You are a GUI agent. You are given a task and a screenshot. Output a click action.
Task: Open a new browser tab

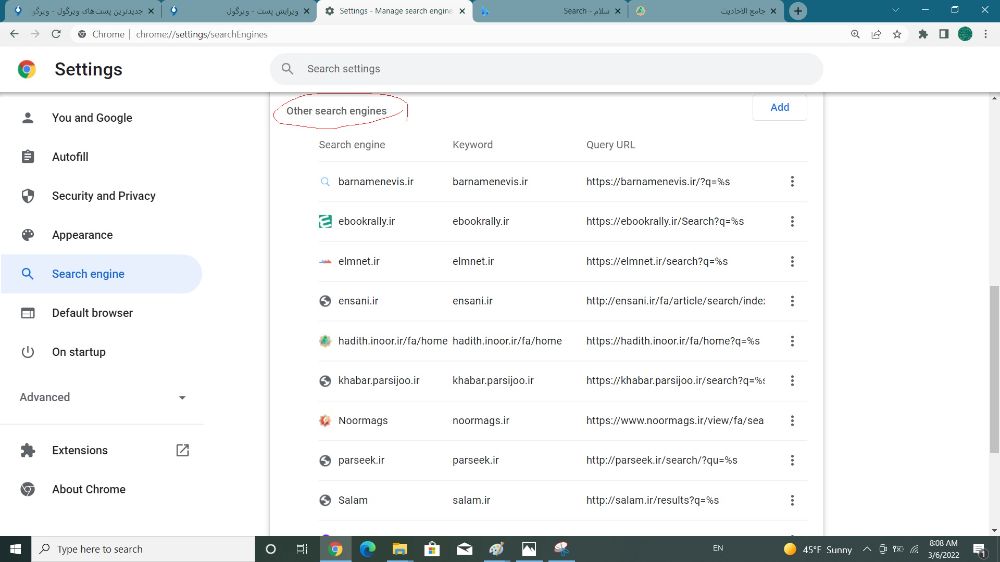coord(798,11)
